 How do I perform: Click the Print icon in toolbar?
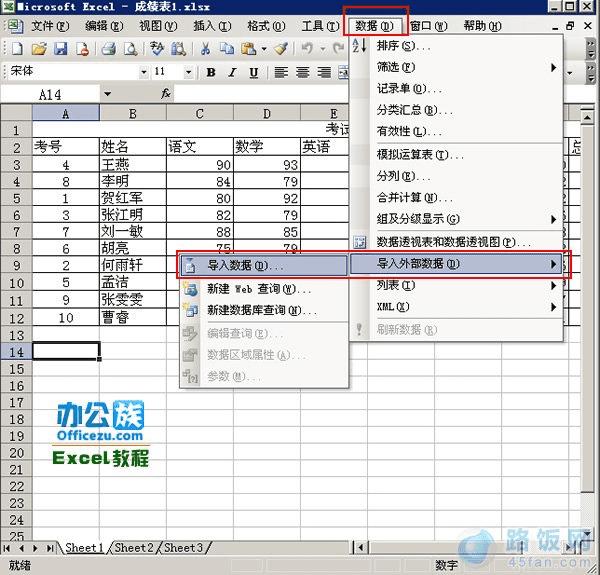point(109,49)
